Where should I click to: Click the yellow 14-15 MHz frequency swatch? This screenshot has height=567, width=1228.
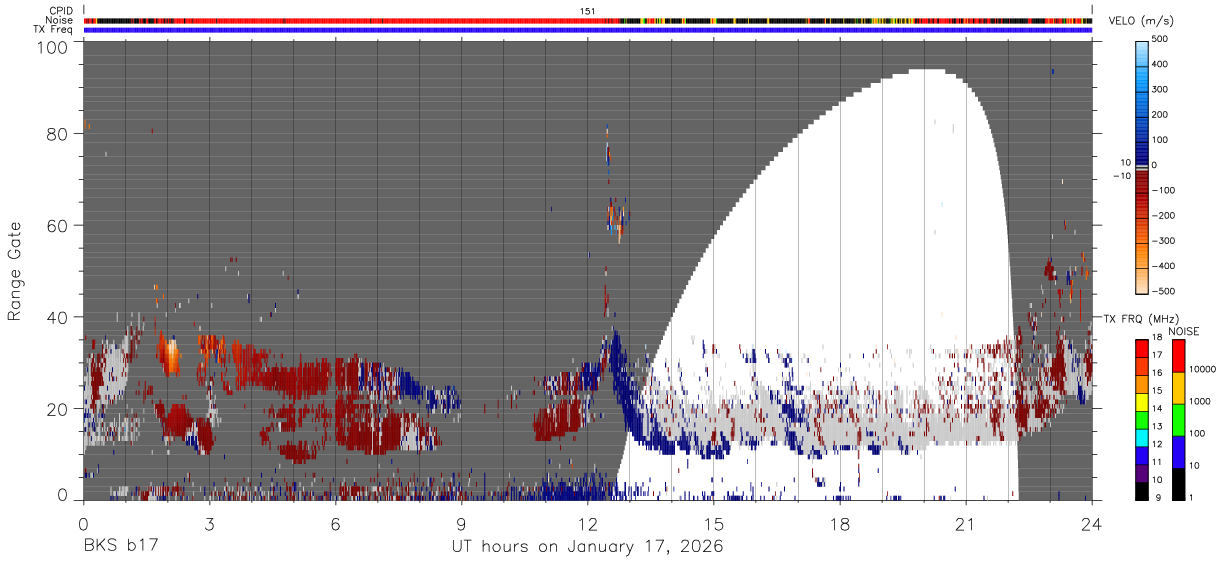point(1142,401)
